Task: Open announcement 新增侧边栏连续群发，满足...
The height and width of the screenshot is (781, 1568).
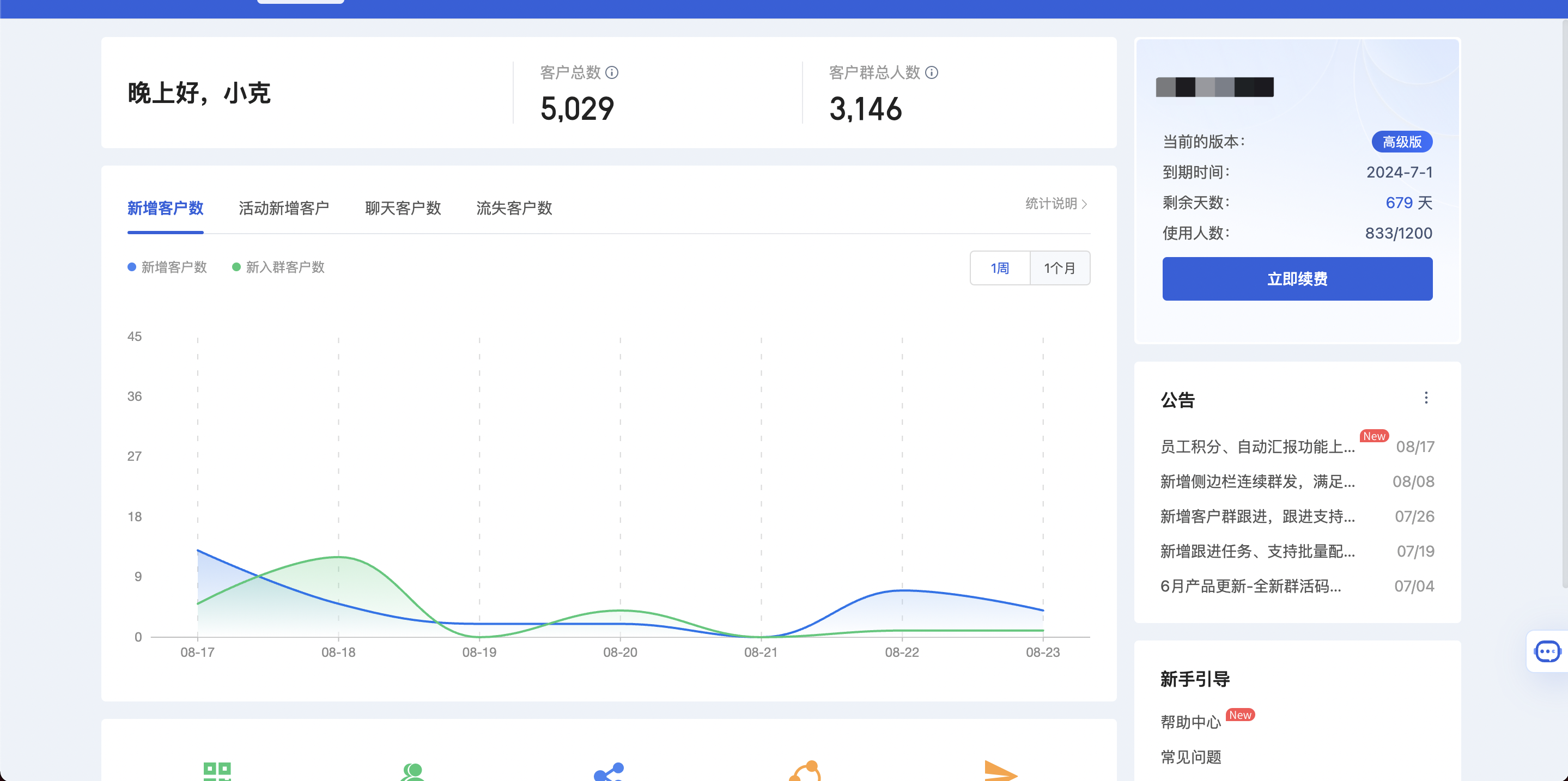Action: pos(1257,481)
